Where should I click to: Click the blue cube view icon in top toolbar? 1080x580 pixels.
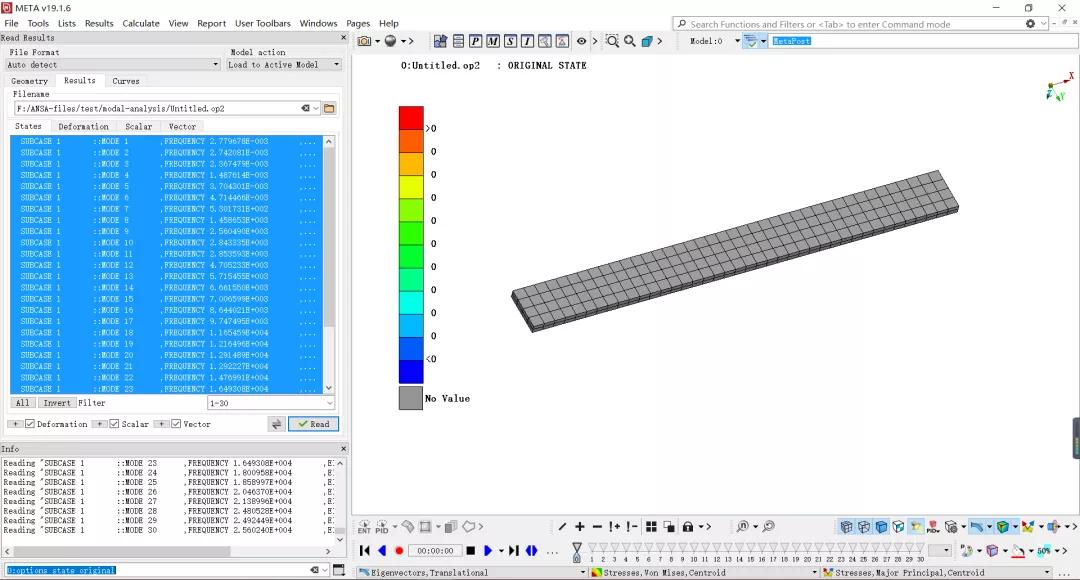(x=647, y=41)
